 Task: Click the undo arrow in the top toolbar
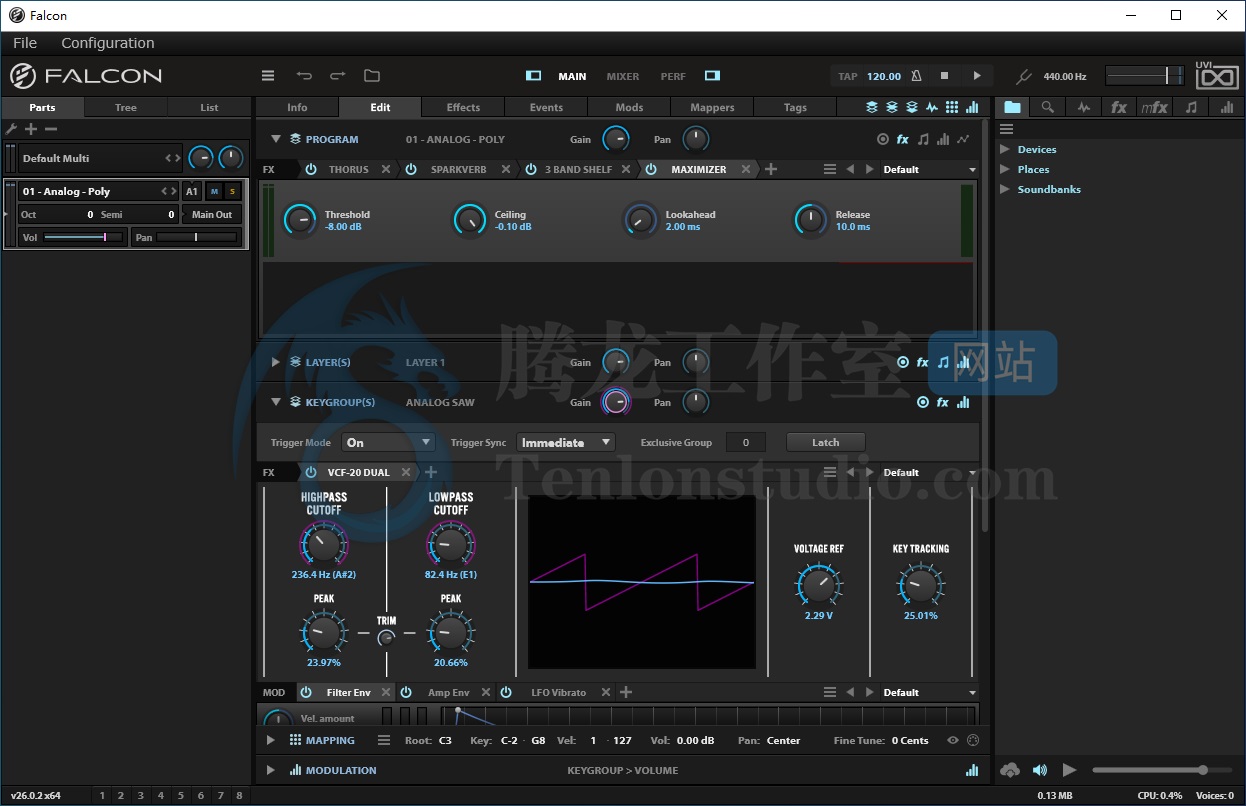pyautogui.click(x=304, y=76)
